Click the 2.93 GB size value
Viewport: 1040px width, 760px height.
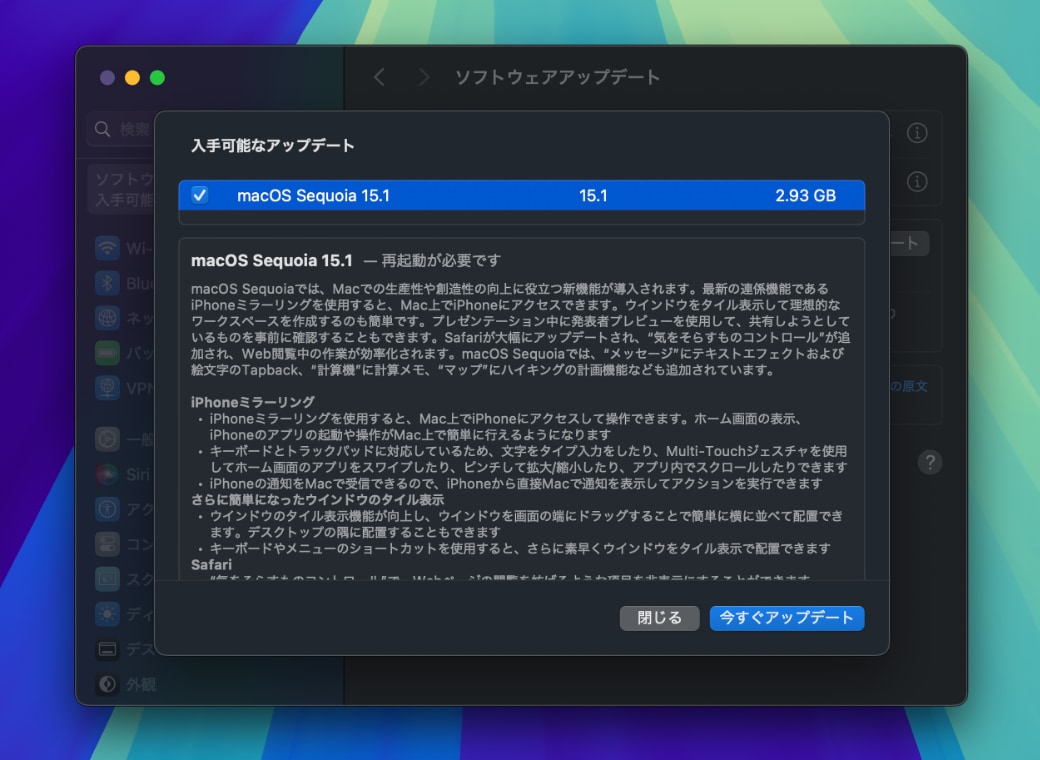(x=805, y=196)
